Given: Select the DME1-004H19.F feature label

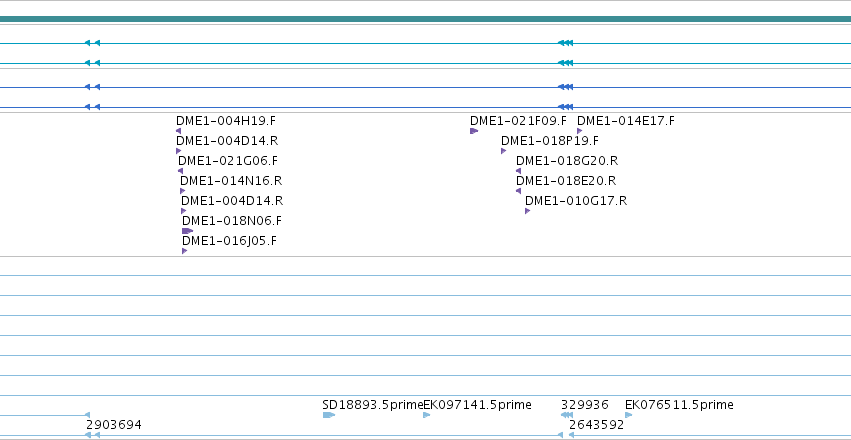Looking at the screenshot, I should [x=226, y=121].
